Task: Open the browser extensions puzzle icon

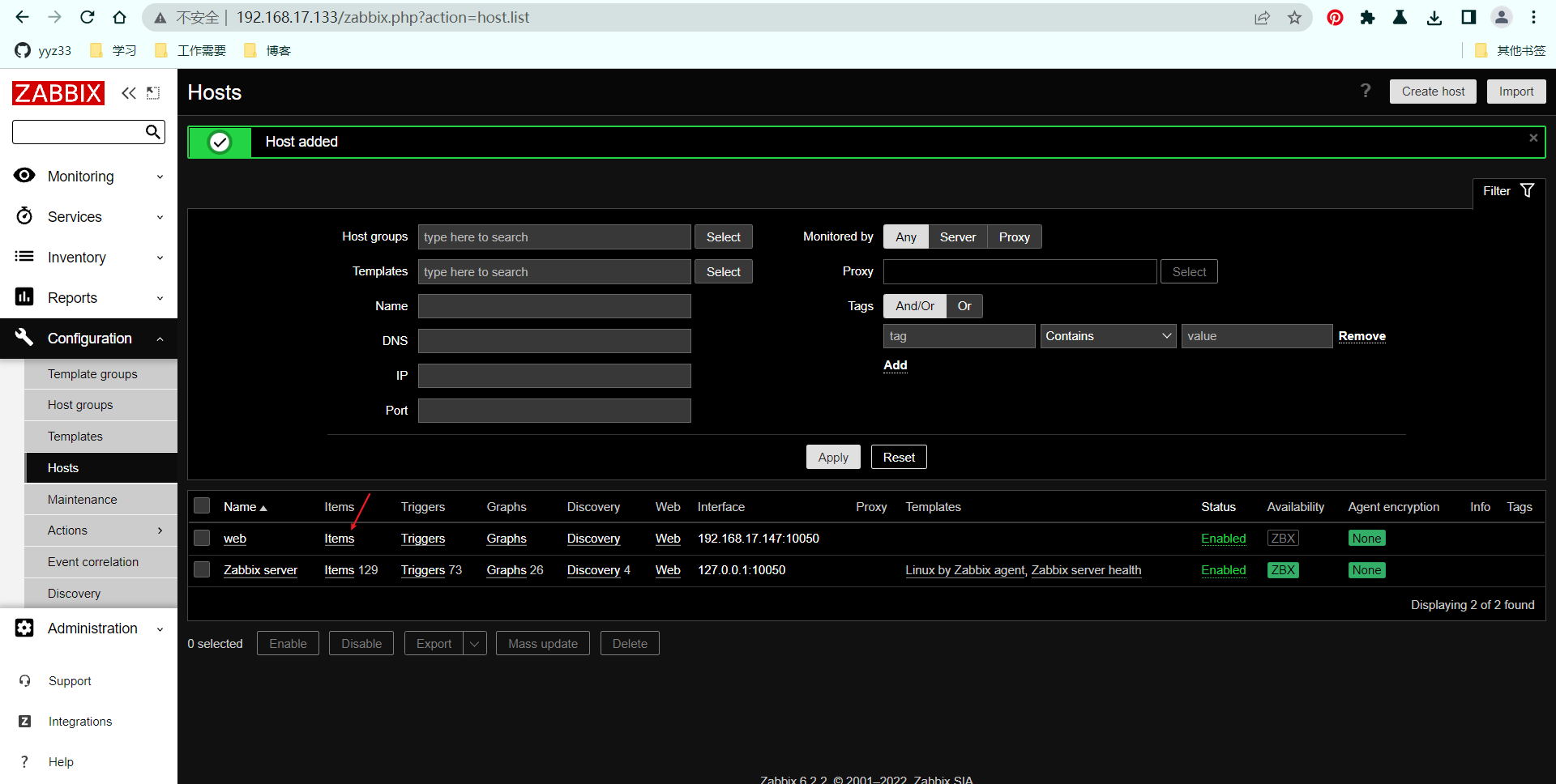Action: click(1367, 17)
